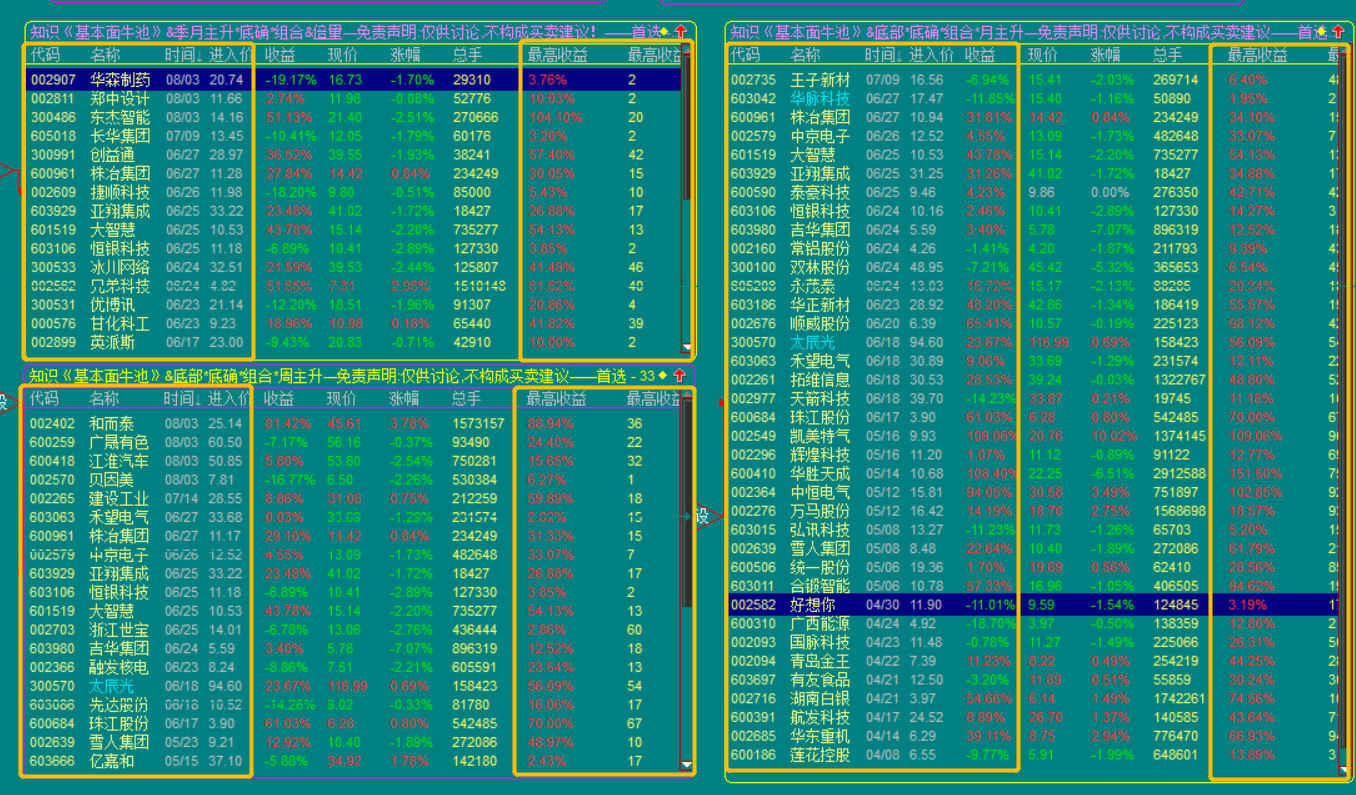Click scrollbar down arrow of 周主升 panel
This screenshot has height=795, width=1356.
coord(686,765)
